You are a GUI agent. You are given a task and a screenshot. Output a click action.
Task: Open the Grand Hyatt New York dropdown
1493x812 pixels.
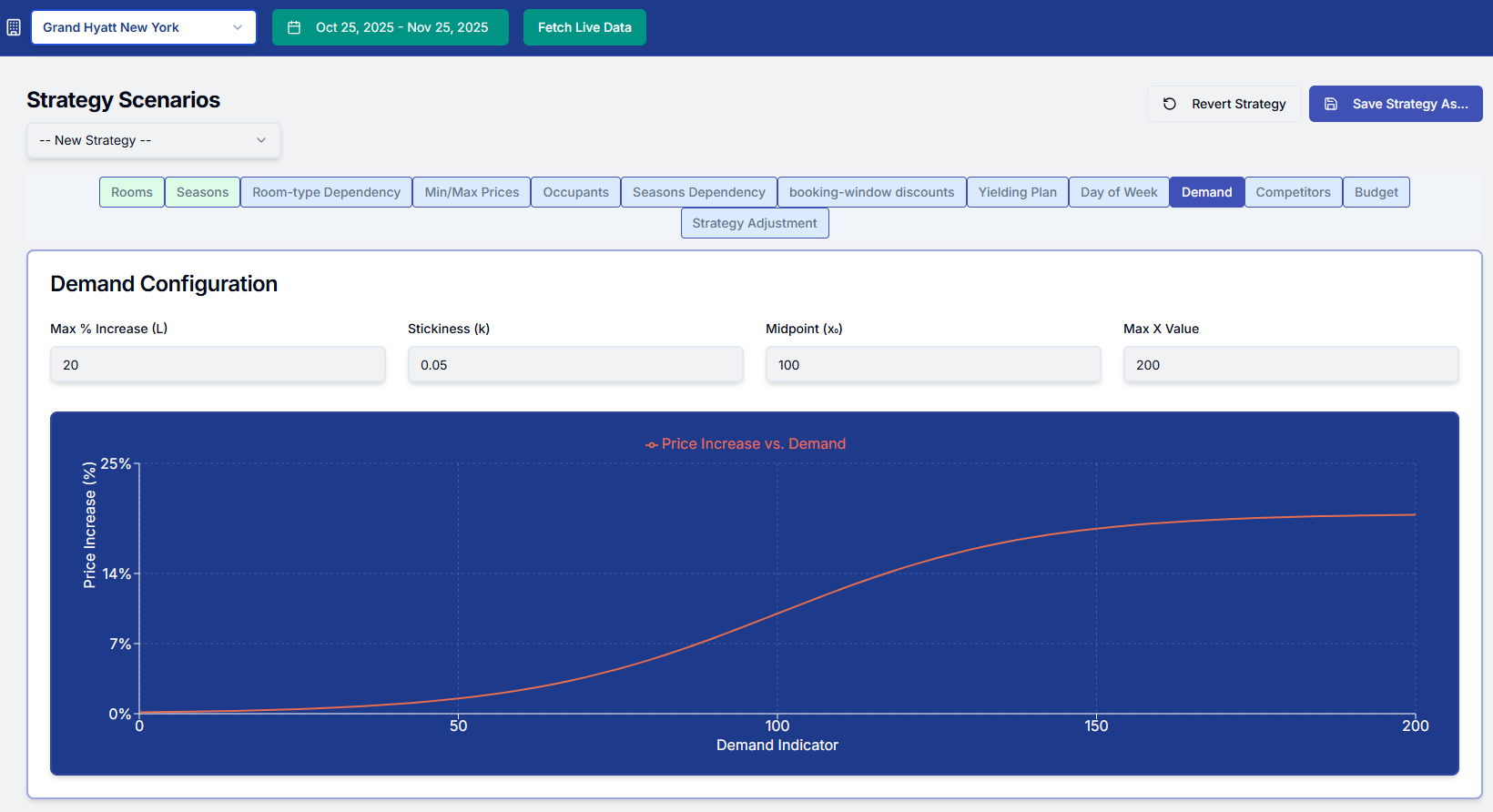click(x=144, y=27)
